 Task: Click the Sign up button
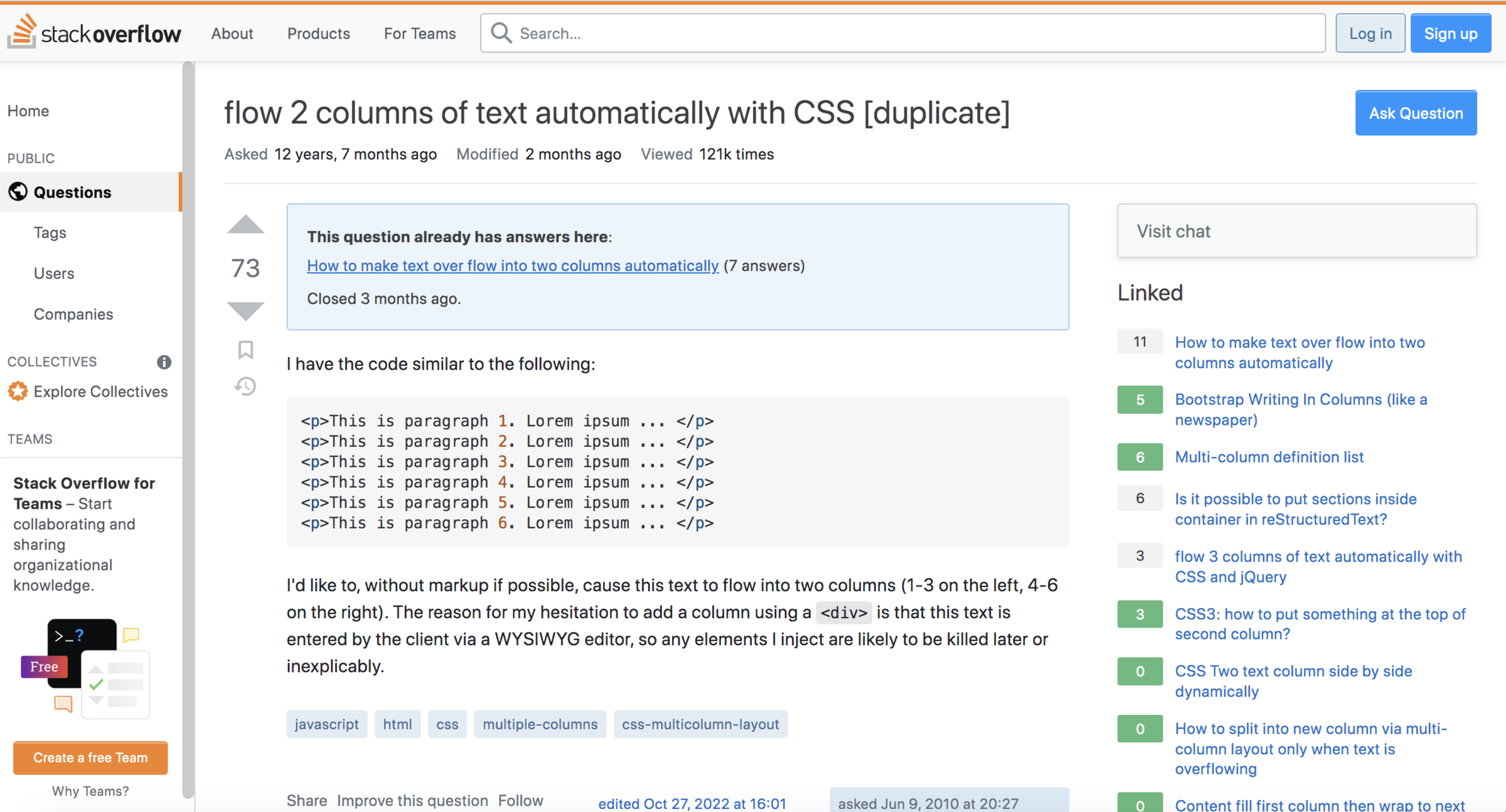[1450, 33]
